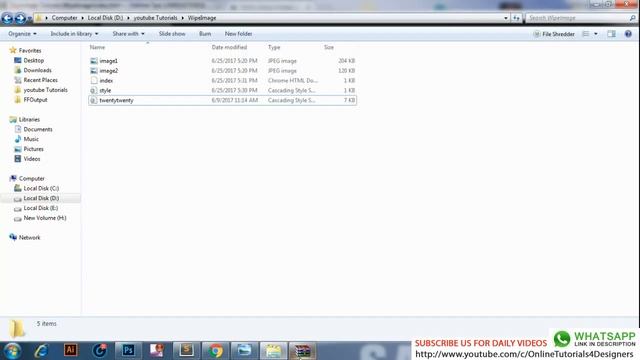Open Google Chrome from the taskbar

216,351
